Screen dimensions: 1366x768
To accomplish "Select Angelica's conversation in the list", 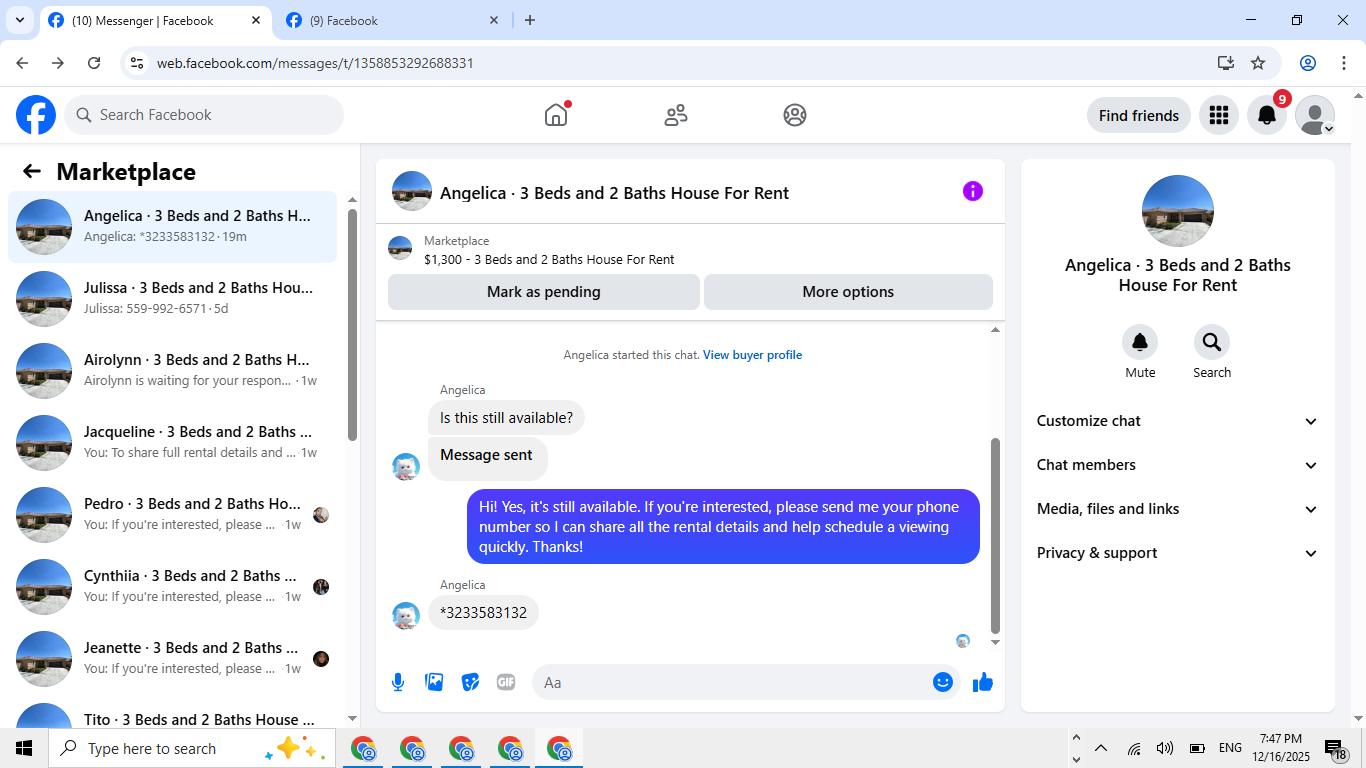I will [x=173, y=227].
